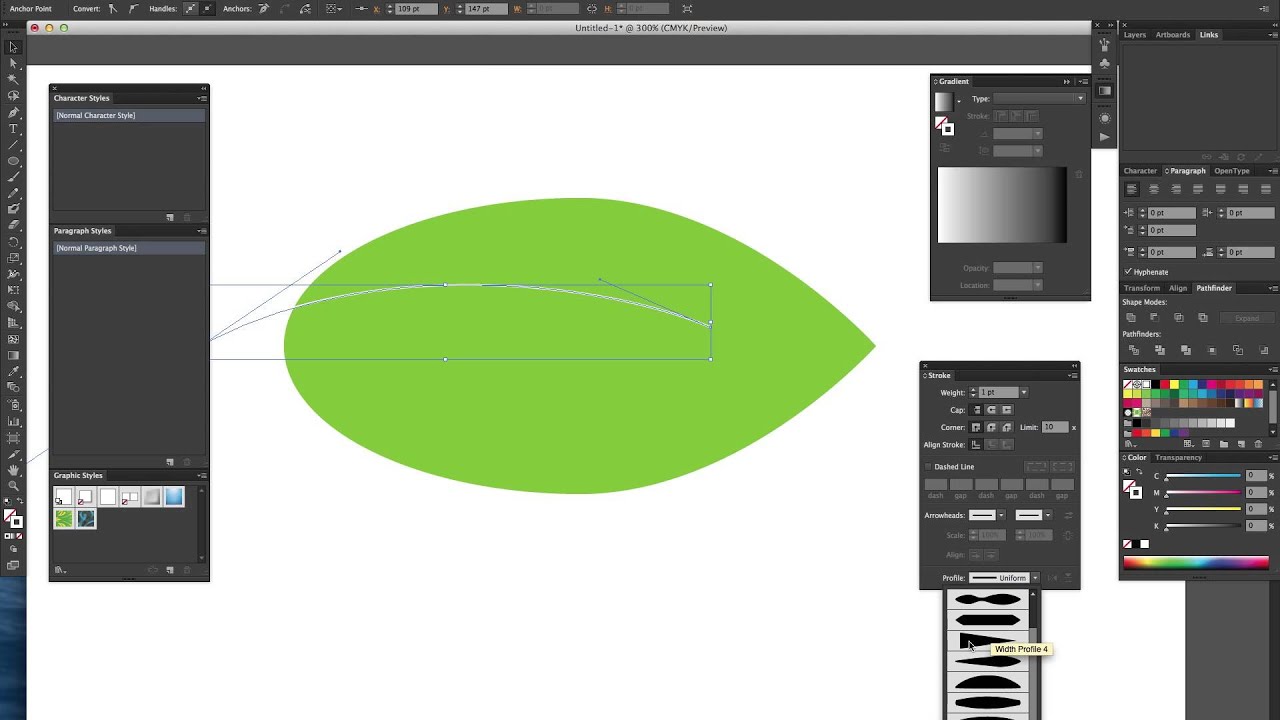Open the stroke Weight dropdown arrow

tap(1023, 392)
